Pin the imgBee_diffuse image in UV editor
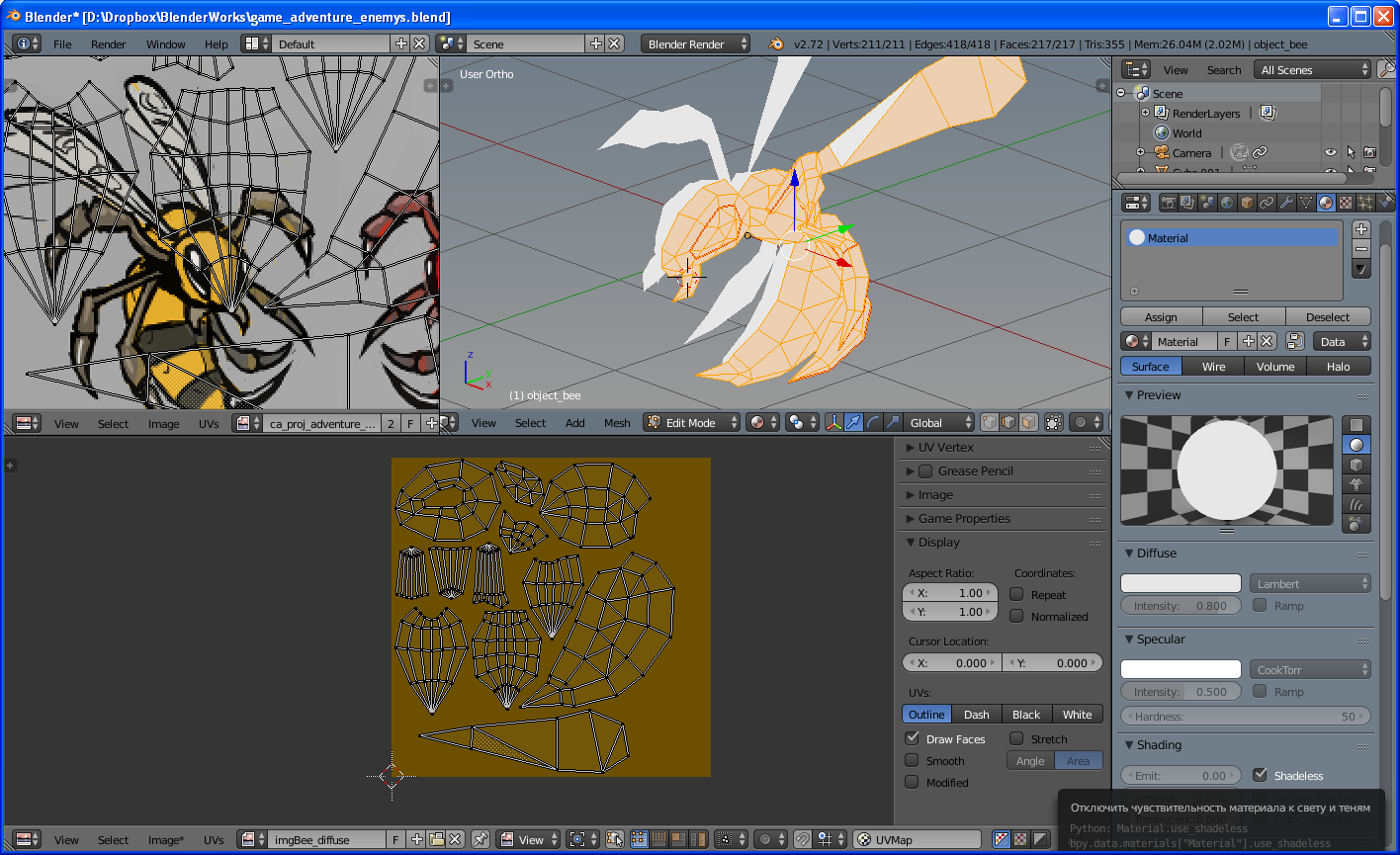 (481, 840)
